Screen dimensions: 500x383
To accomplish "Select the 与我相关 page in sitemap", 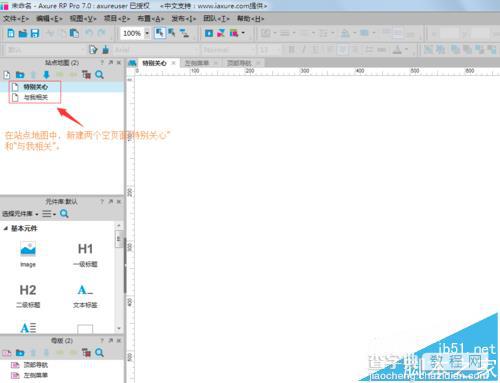I will tap(36, 97).
